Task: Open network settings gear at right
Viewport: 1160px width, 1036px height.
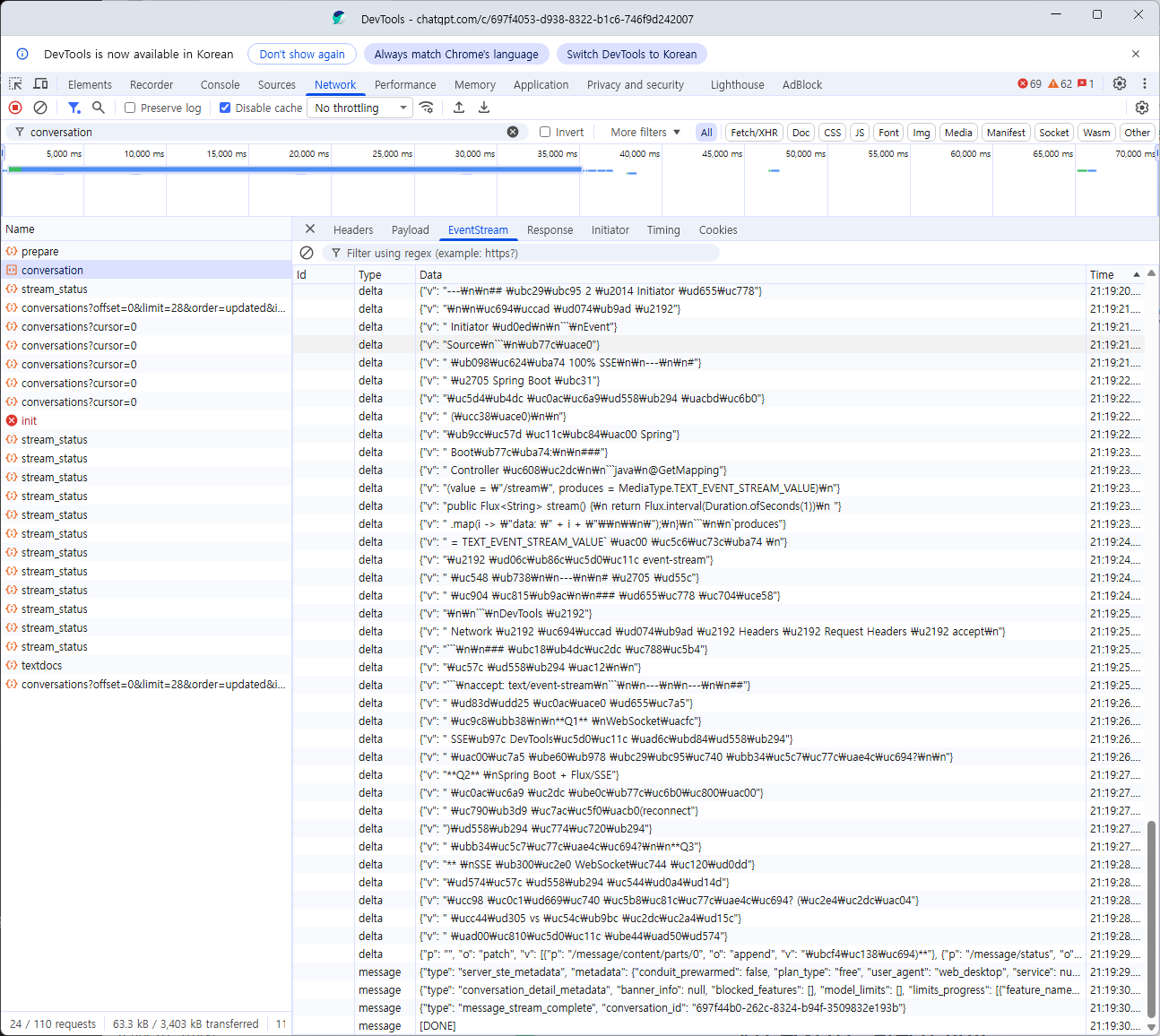Action: tap(1141, 108)
